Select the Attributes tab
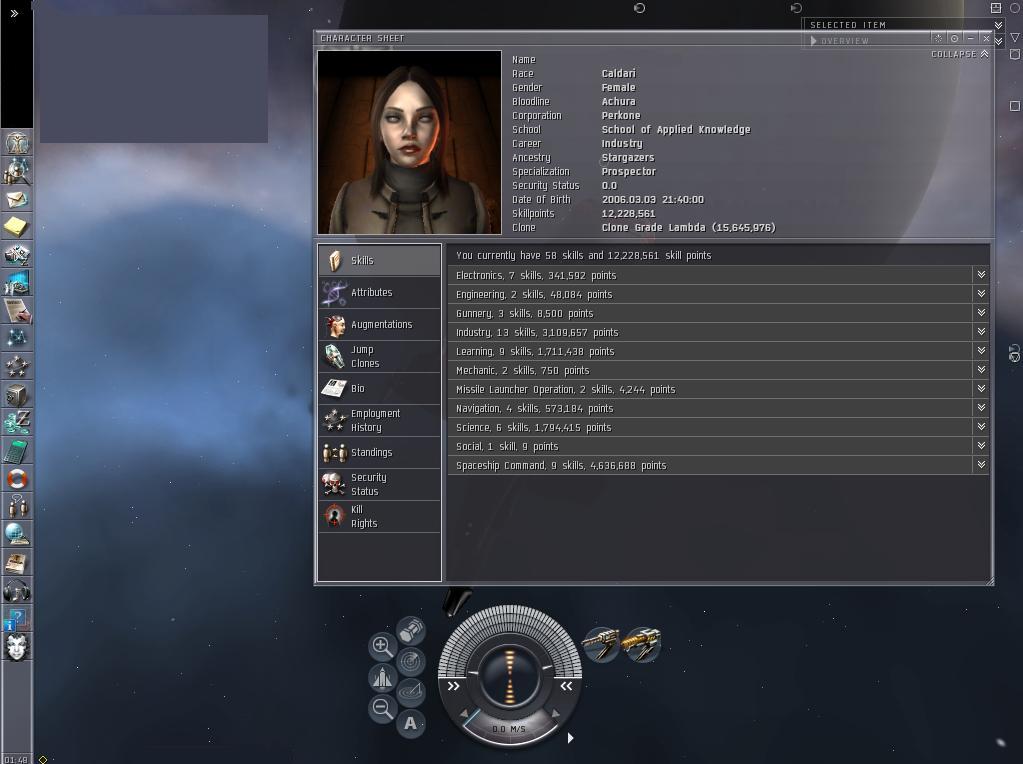This screenshot has height=764, width=1023. [379, 292]
